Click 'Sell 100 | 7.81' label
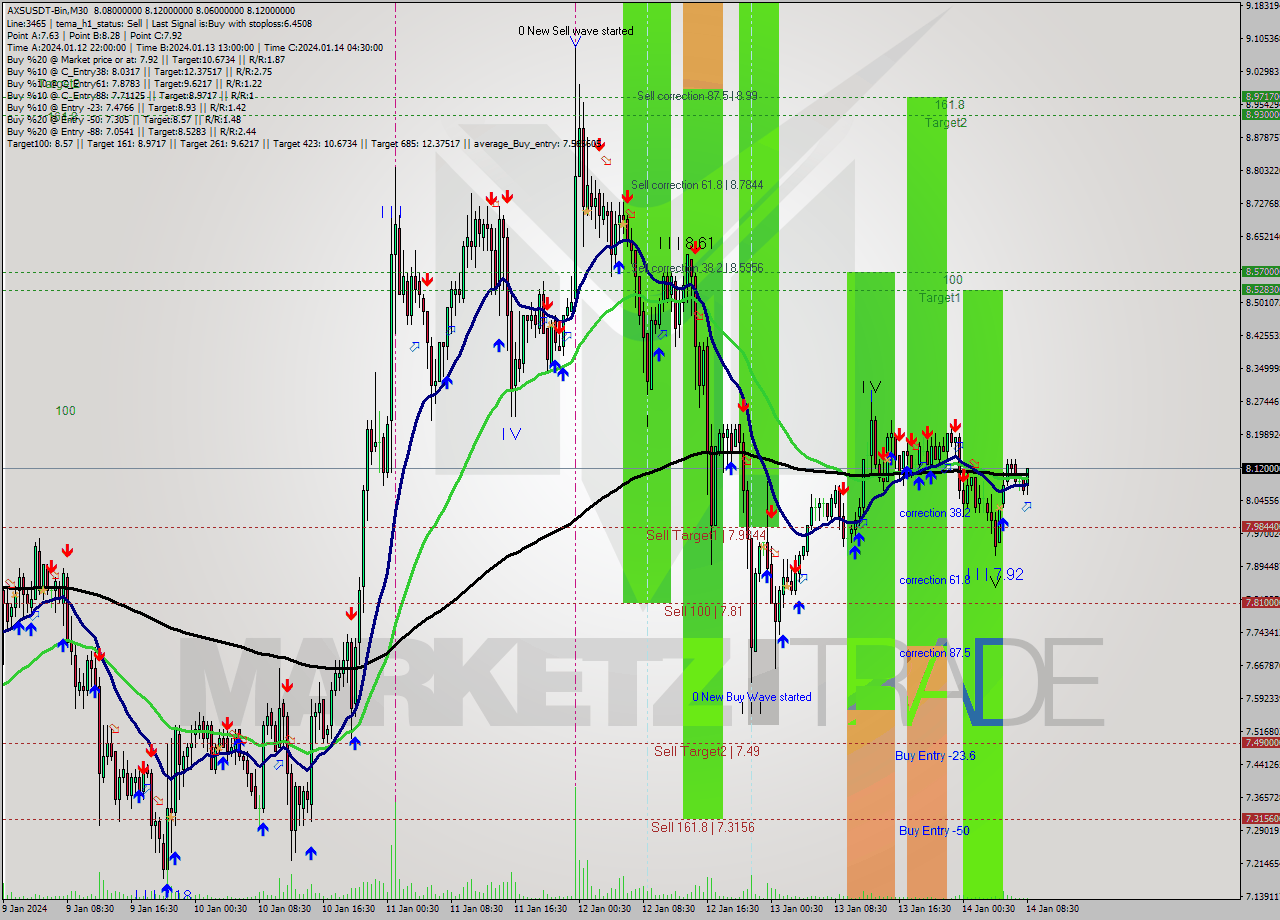The width and height of the screenshot is (1280, 920). (x=703, y=610)
